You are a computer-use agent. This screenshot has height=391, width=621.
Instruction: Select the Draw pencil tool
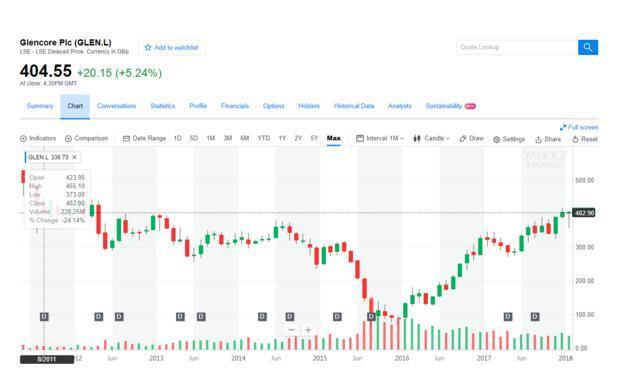[463, 139]
